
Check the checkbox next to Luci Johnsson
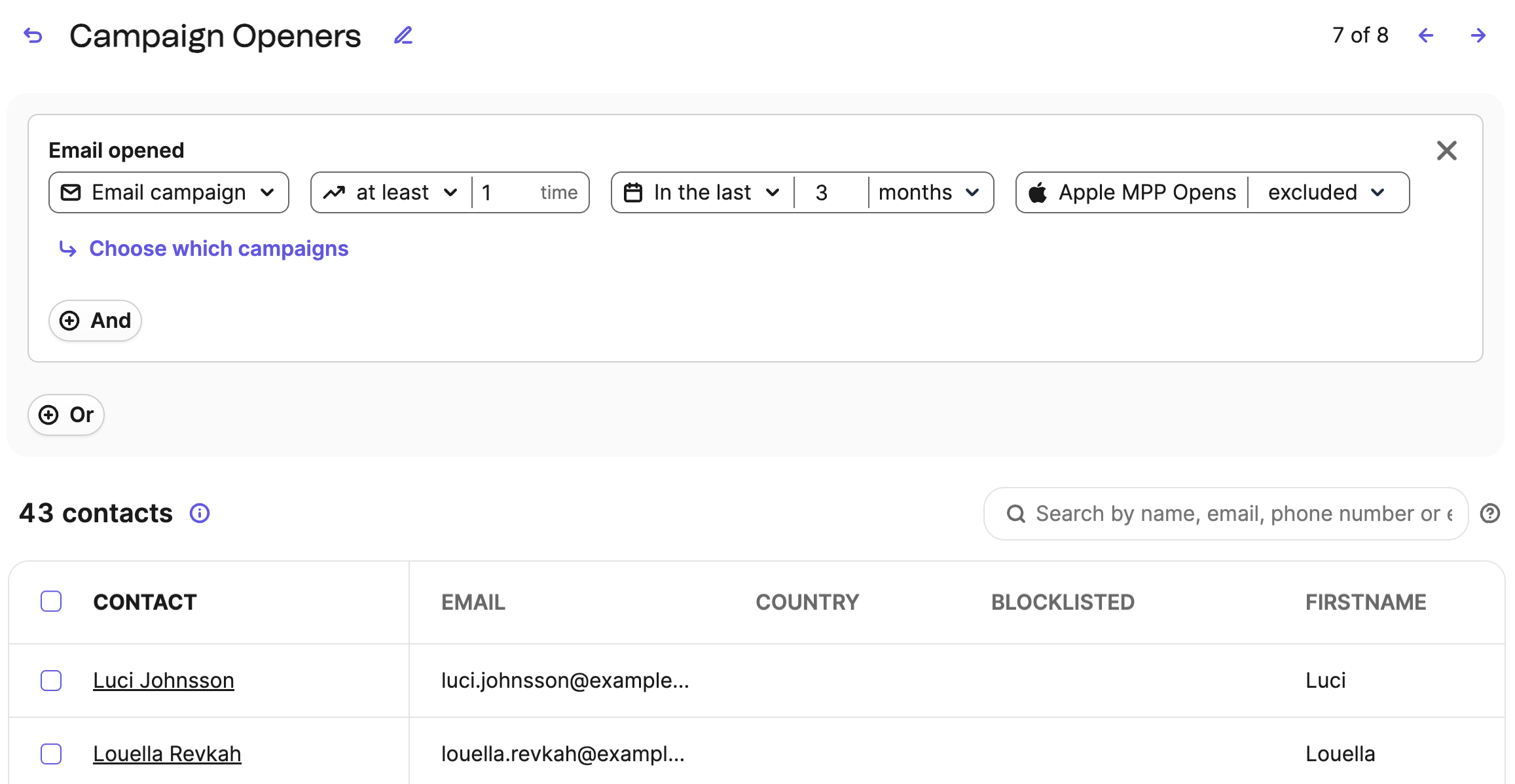point(50,681)
